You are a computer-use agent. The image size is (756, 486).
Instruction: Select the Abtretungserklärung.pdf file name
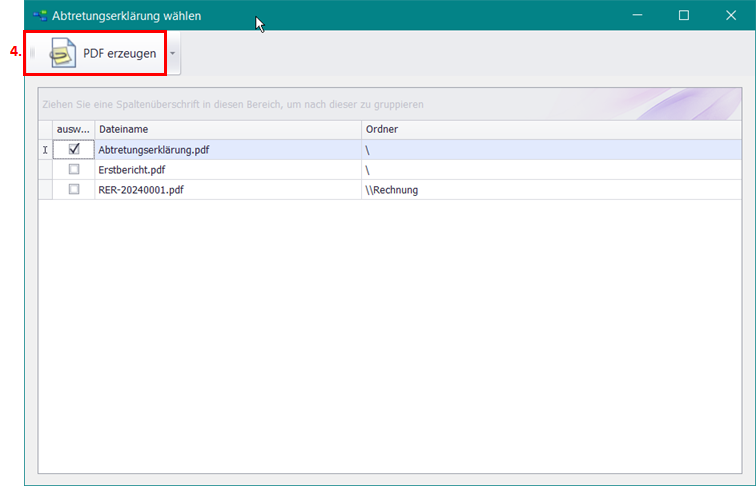(x=154, y=150)
